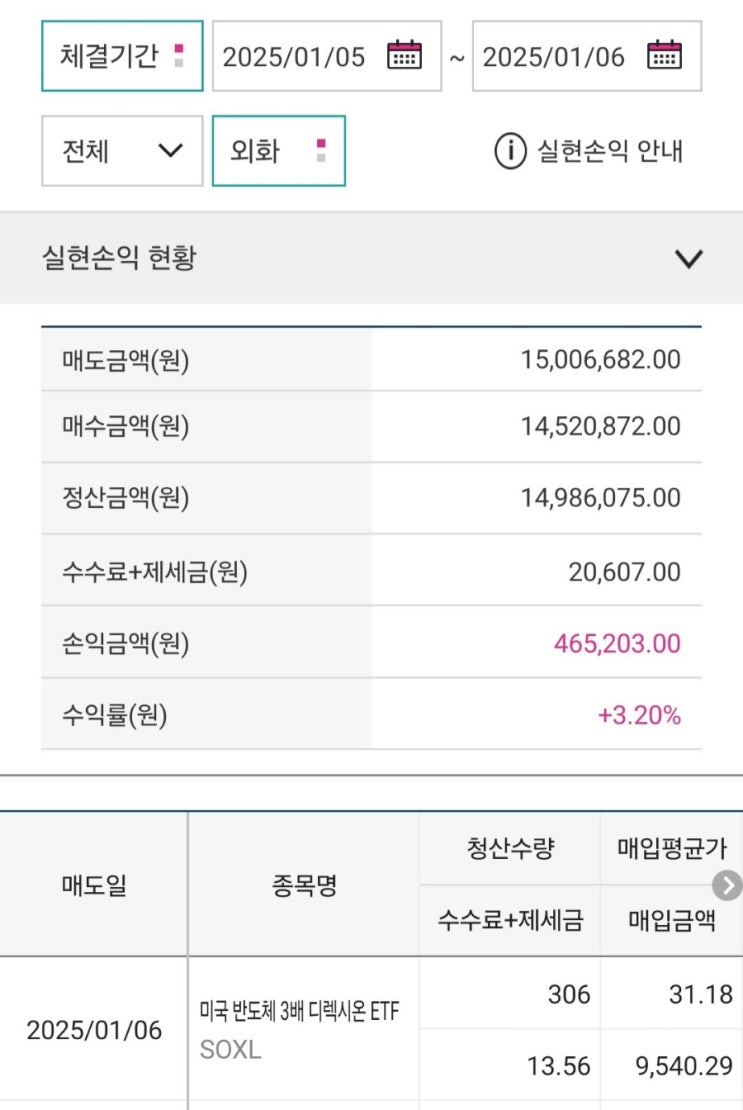Screen dimensions: 743x1110
Task: Select the 2025/01/06 sale date cell
Action: click(94, 1030)
